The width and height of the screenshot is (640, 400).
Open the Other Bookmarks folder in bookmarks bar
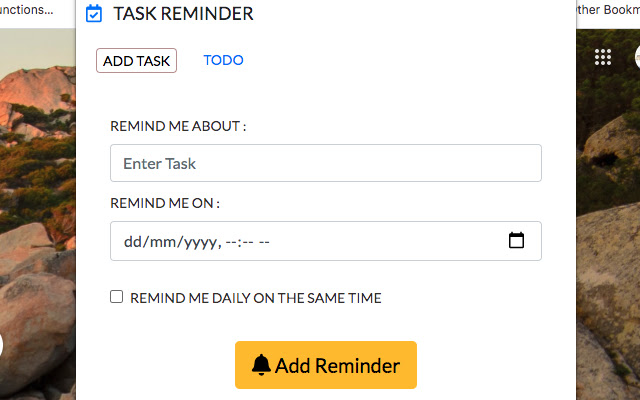tap(608, 10)
